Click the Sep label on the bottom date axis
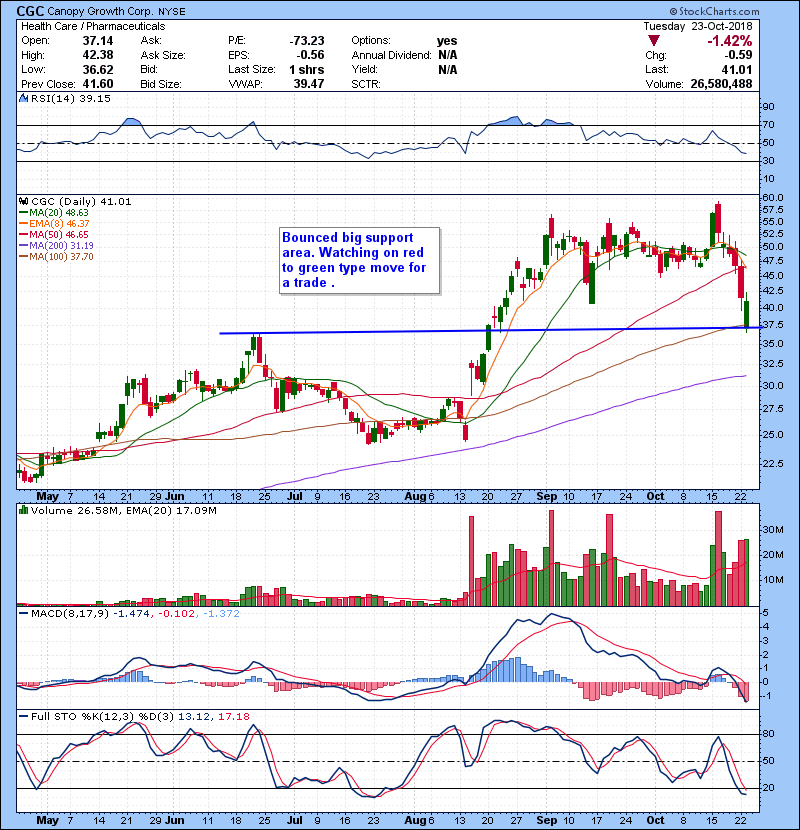 tap(546, 820)
